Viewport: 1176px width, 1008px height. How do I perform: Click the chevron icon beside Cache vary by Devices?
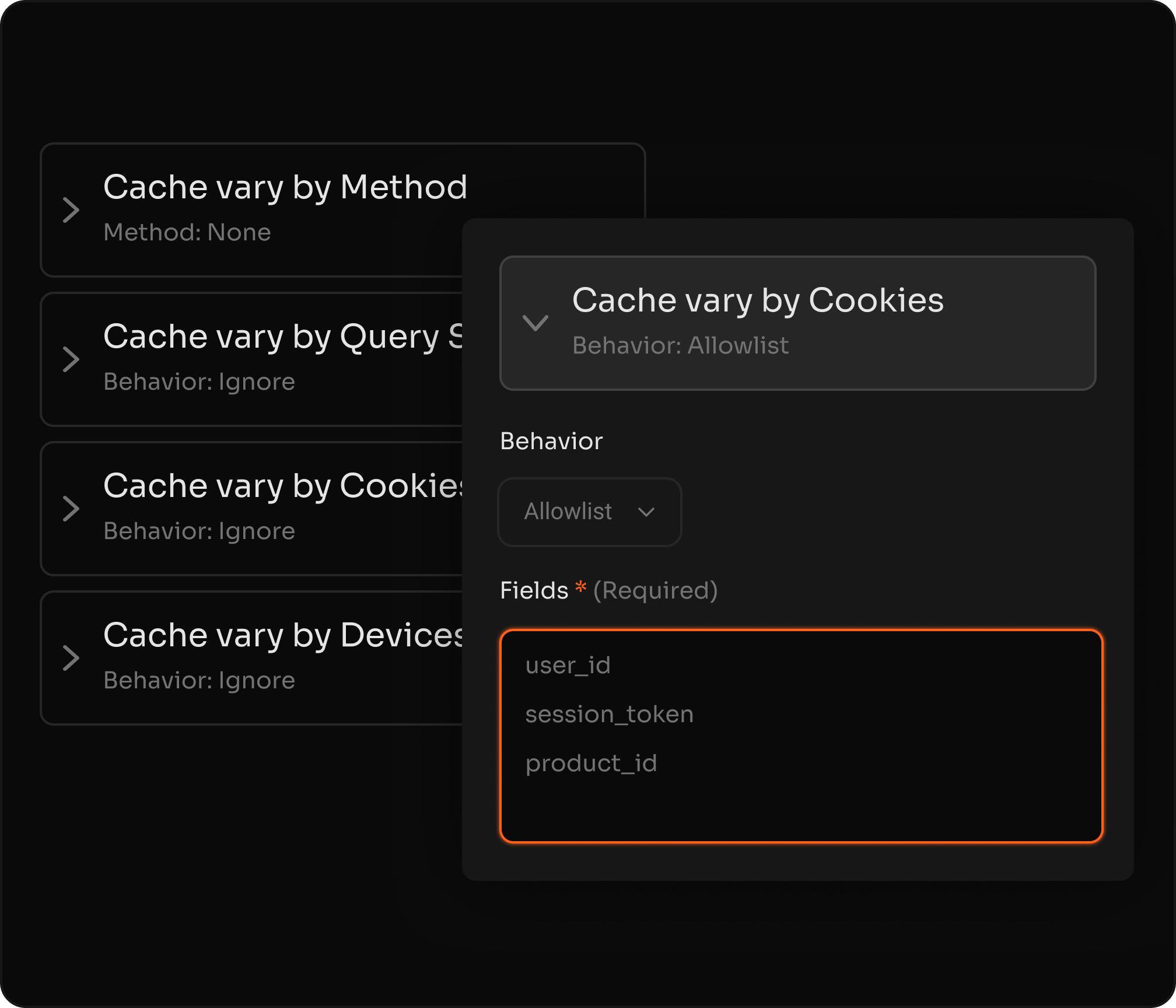72,658
